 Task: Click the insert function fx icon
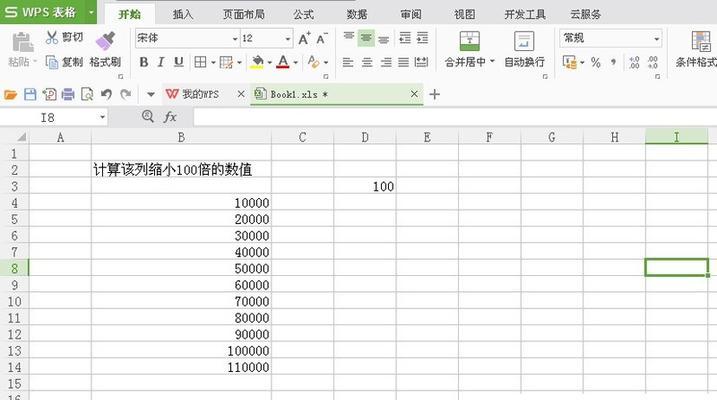click(170, 117)
